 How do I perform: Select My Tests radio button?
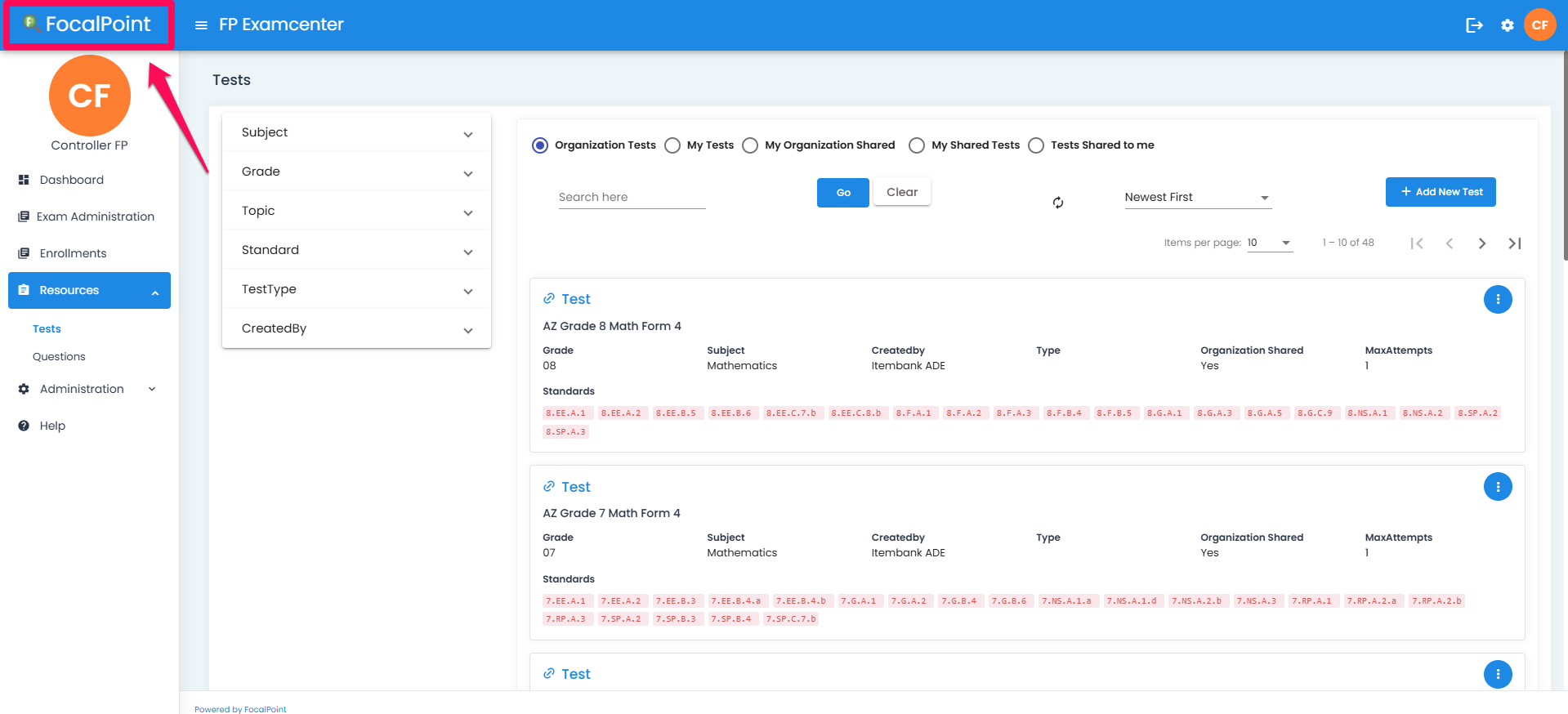tap(672, 145)
